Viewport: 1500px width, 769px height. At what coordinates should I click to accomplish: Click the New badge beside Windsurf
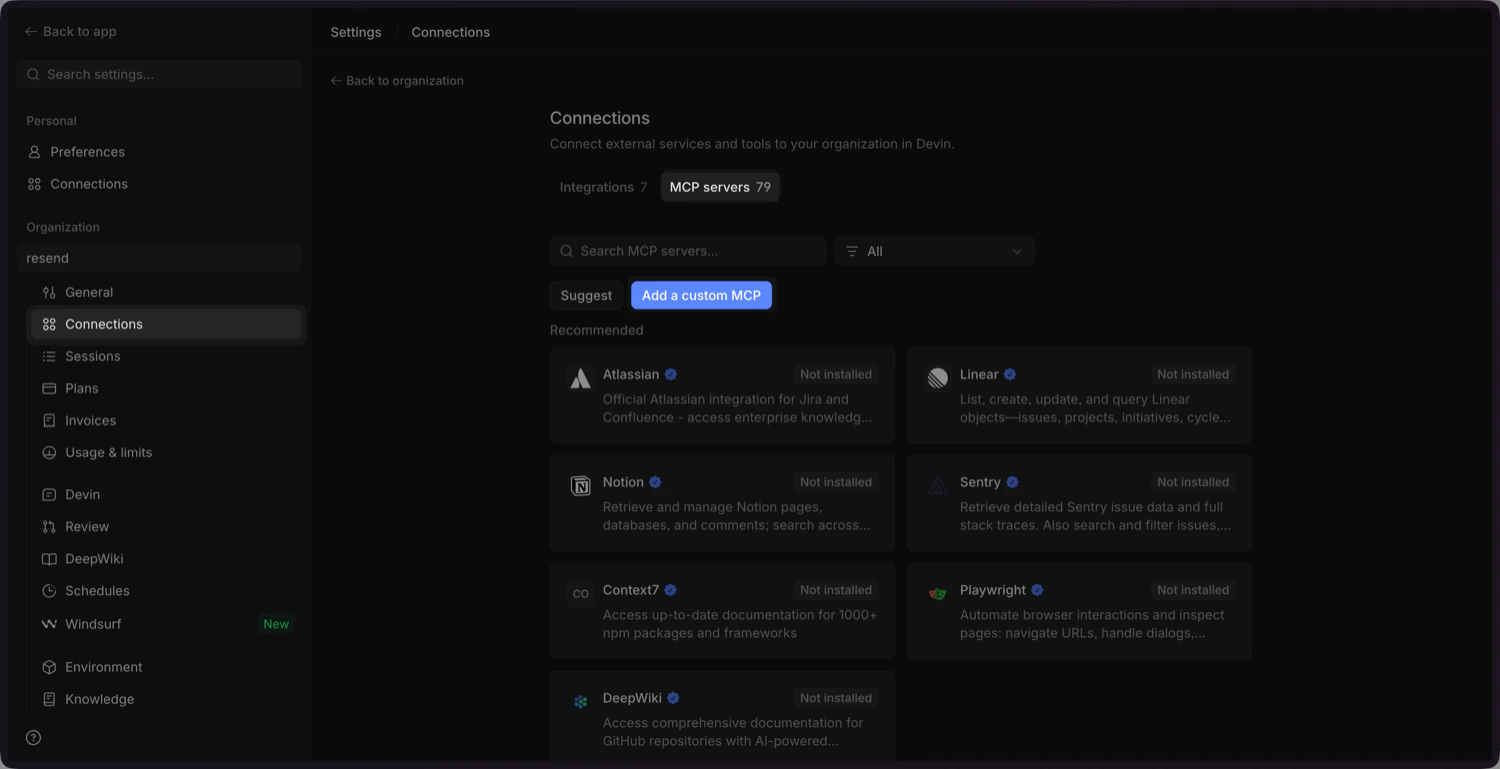pyautogui.click(x=276, y=624)
